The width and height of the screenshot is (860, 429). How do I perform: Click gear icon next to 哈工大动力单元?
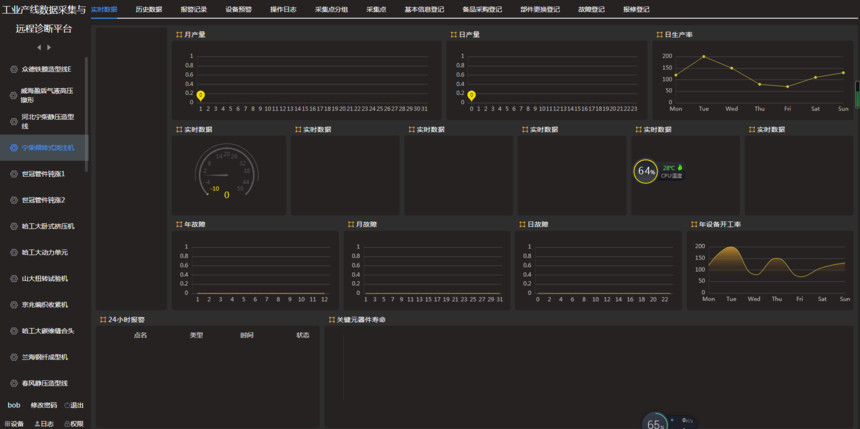[13, 252]
